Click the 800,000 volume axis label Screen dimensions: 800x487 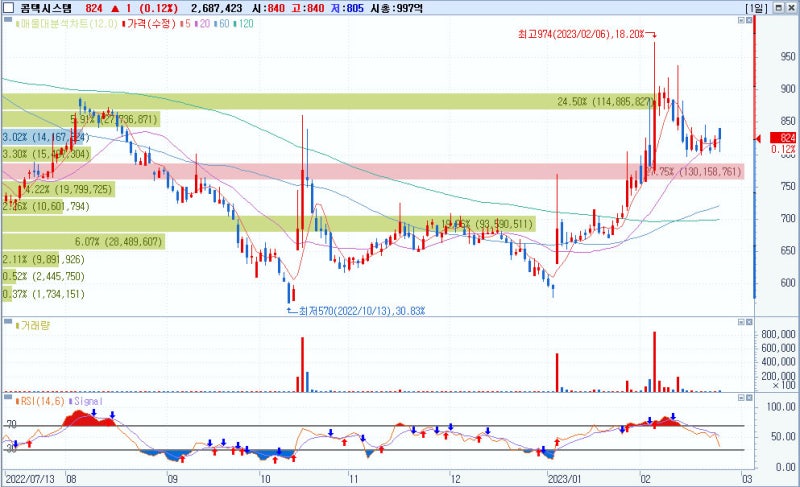[x=778, y=334]
